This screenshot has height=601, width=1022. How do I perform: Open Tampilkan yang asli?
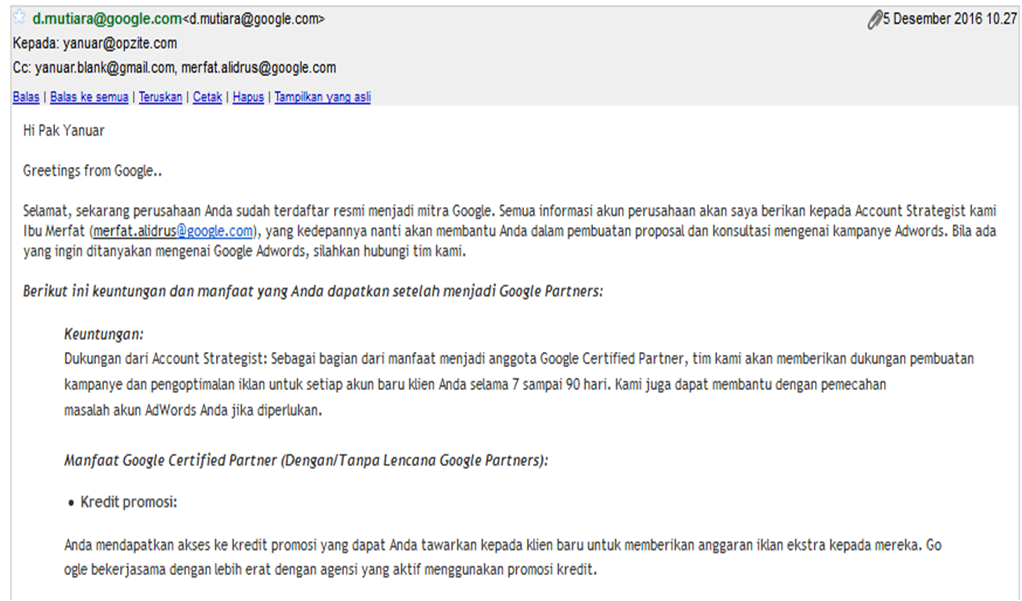[x=323, y=97]
